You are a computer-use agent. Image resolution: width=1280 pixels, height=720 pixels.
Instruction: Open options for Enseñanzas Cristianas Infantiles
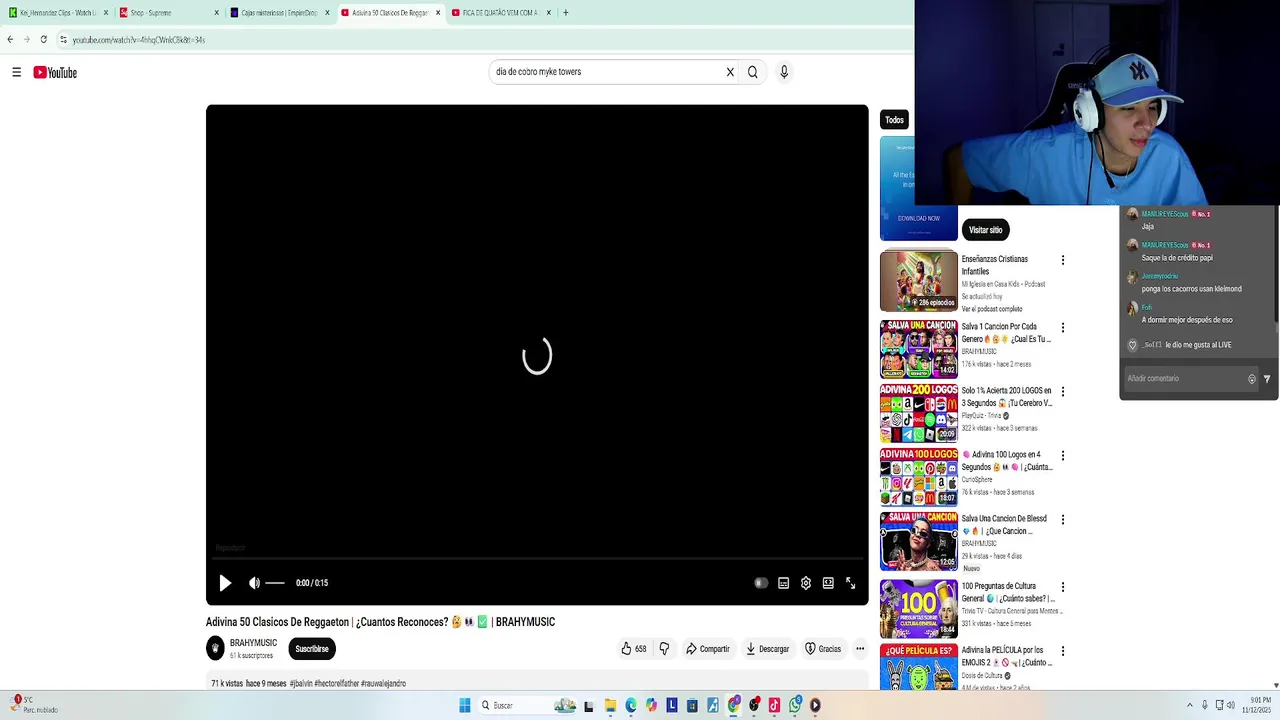(x=1063, y=260)
